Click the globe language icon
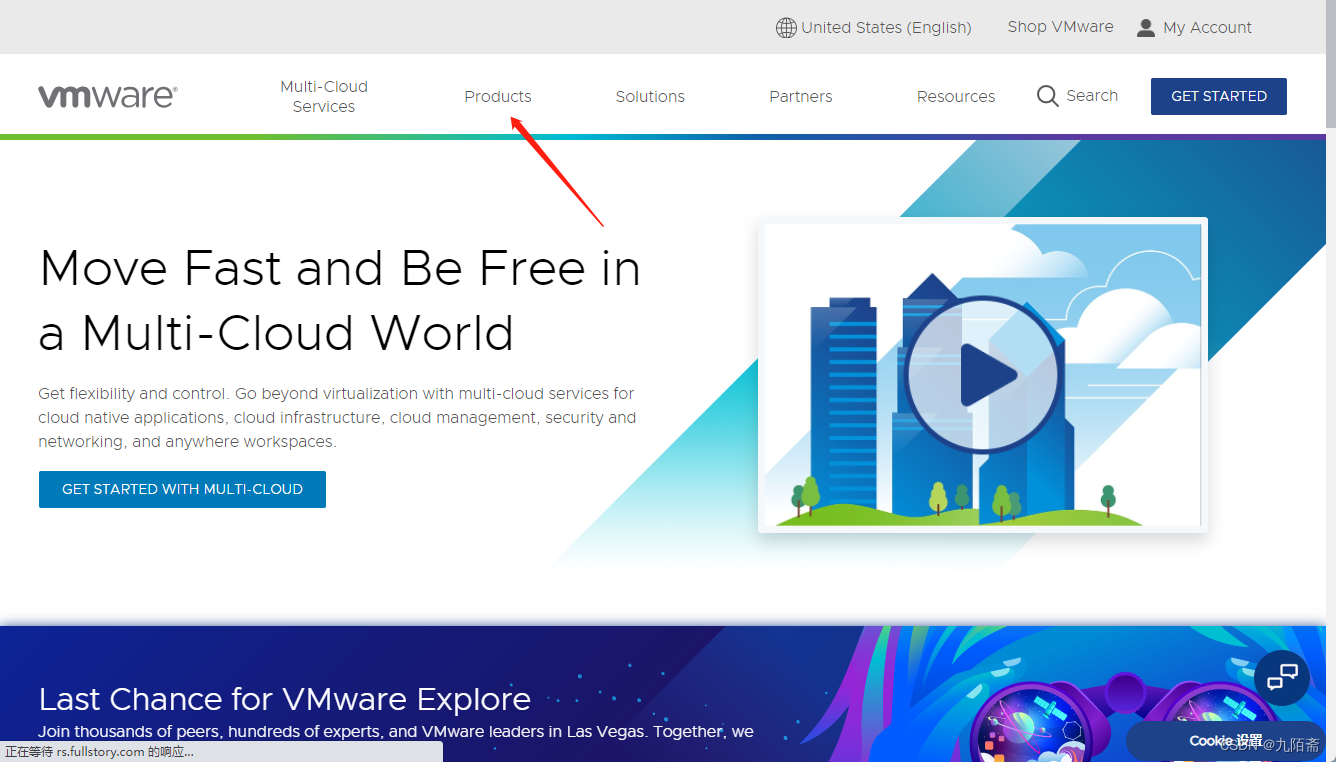Image resolution: width=1336 pixels, height=762 pixels. 786,28
